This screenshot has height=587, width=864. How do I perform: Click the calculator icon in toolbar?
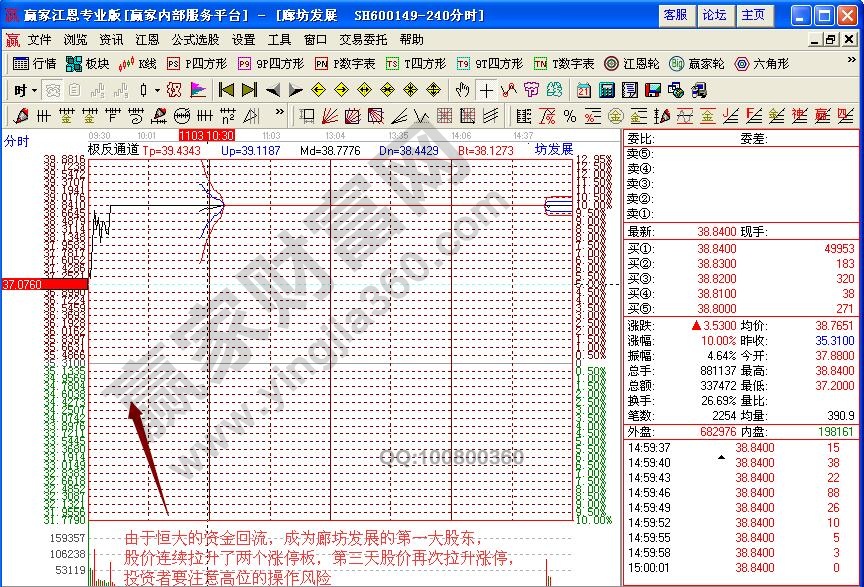pyautogui.click(x=605, y=90)
